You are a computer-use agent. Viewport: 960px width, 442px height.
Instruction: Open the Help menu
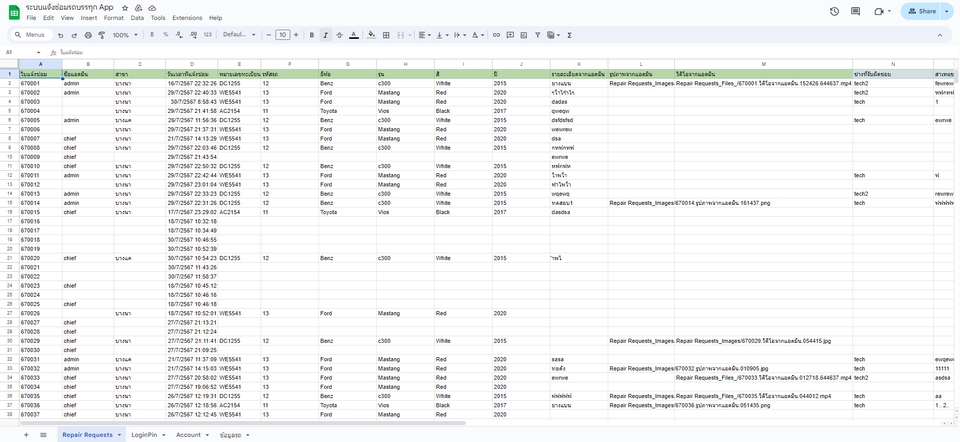point(216,18)
